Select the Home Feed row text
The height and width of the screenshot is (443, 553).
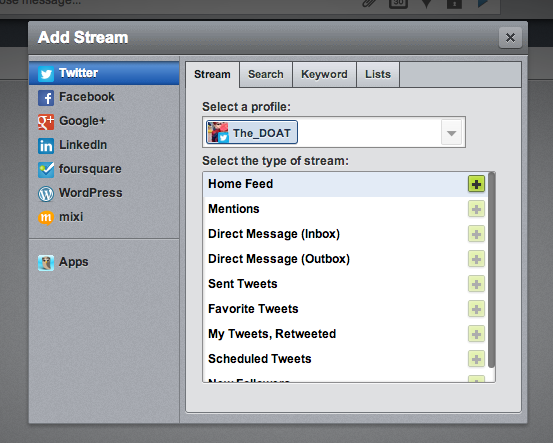pyautogui.click(x=241, y=184)
